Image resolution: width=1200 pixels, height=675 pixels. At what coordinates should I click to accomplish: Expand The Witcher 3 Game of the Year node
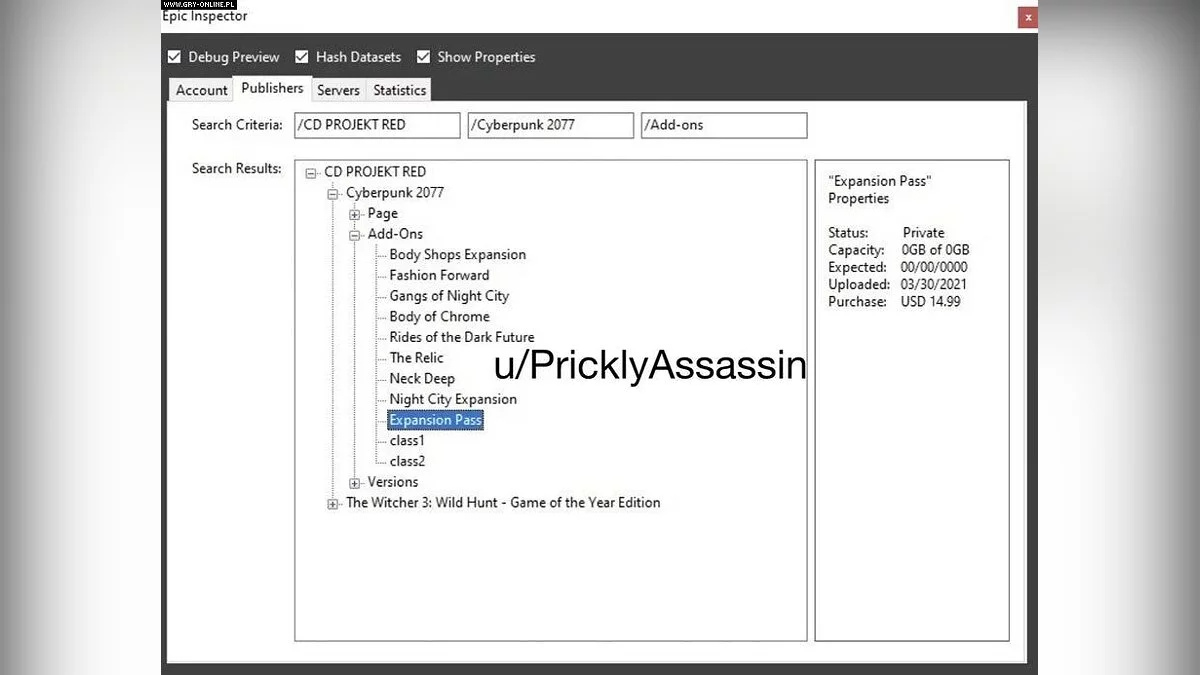tap(333, 504)
